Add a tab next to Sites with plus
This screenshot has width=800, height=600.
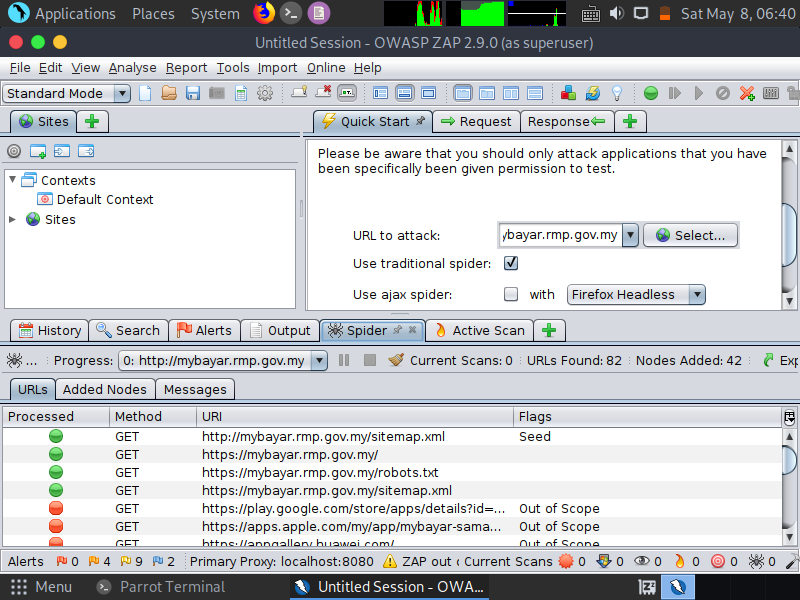[92, 121]
